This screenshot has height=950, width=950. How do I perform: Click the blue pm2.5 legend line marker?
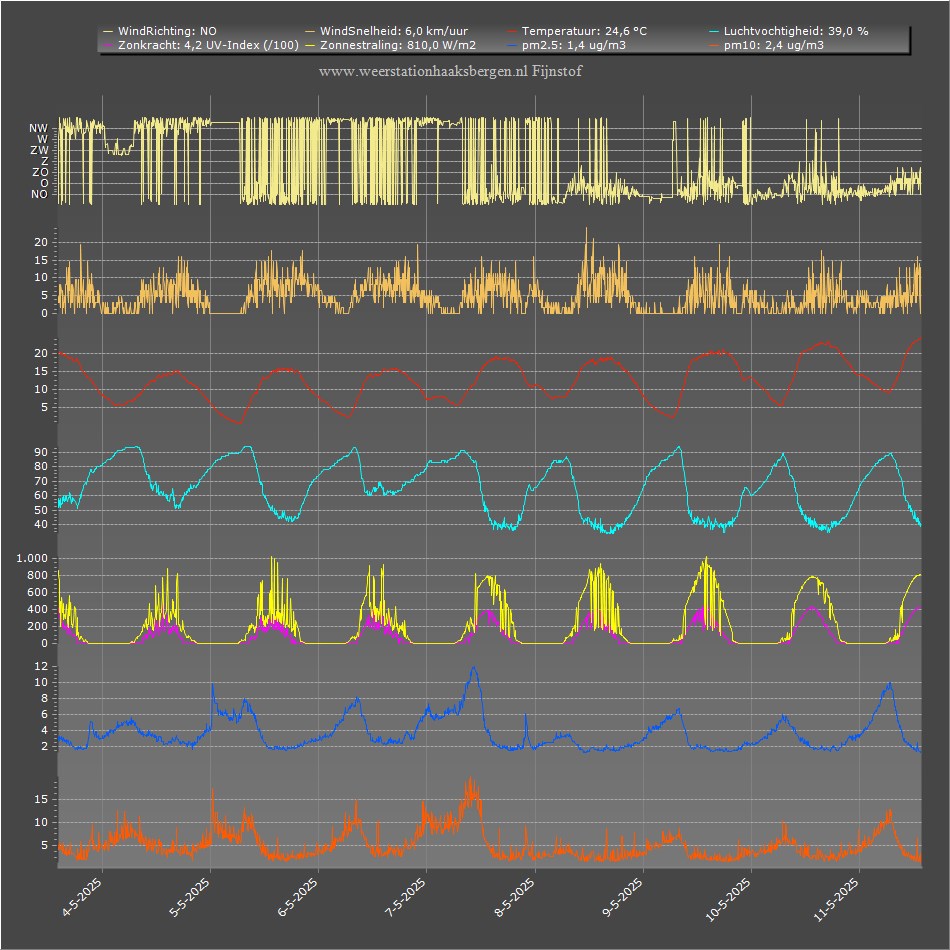click(513, 45)
